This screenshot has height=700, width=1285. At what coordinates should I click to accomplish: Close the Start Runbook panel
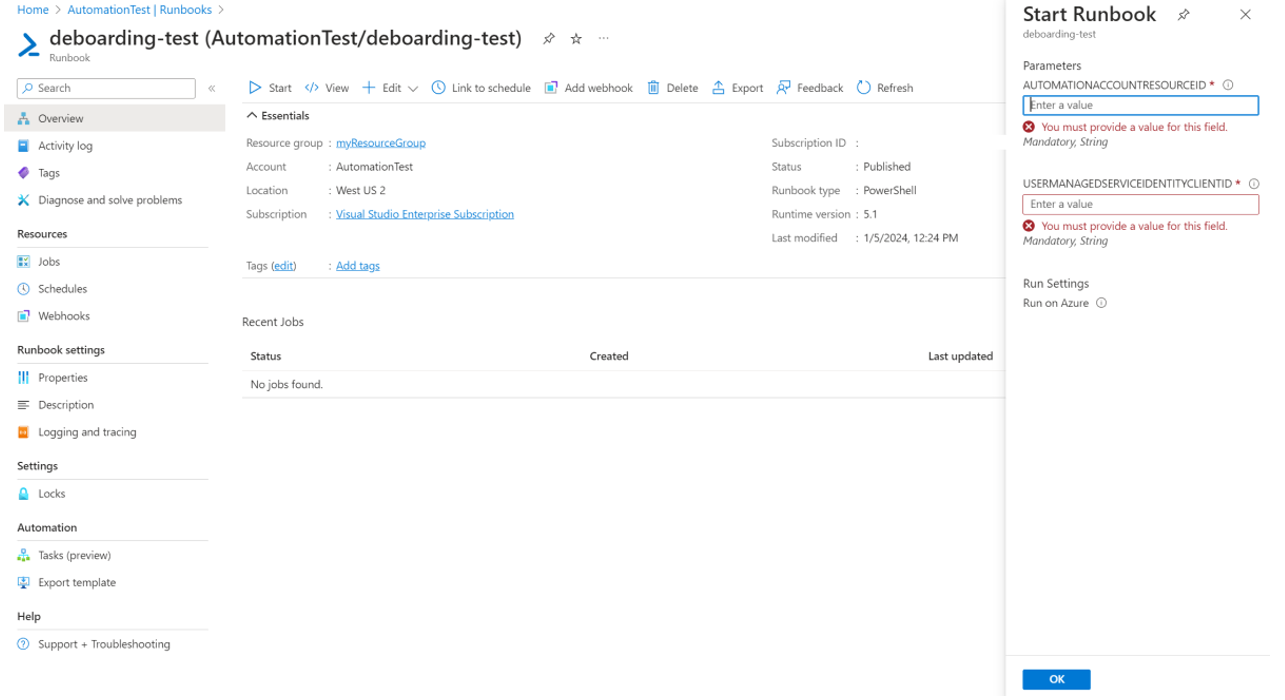[1245, 15]
